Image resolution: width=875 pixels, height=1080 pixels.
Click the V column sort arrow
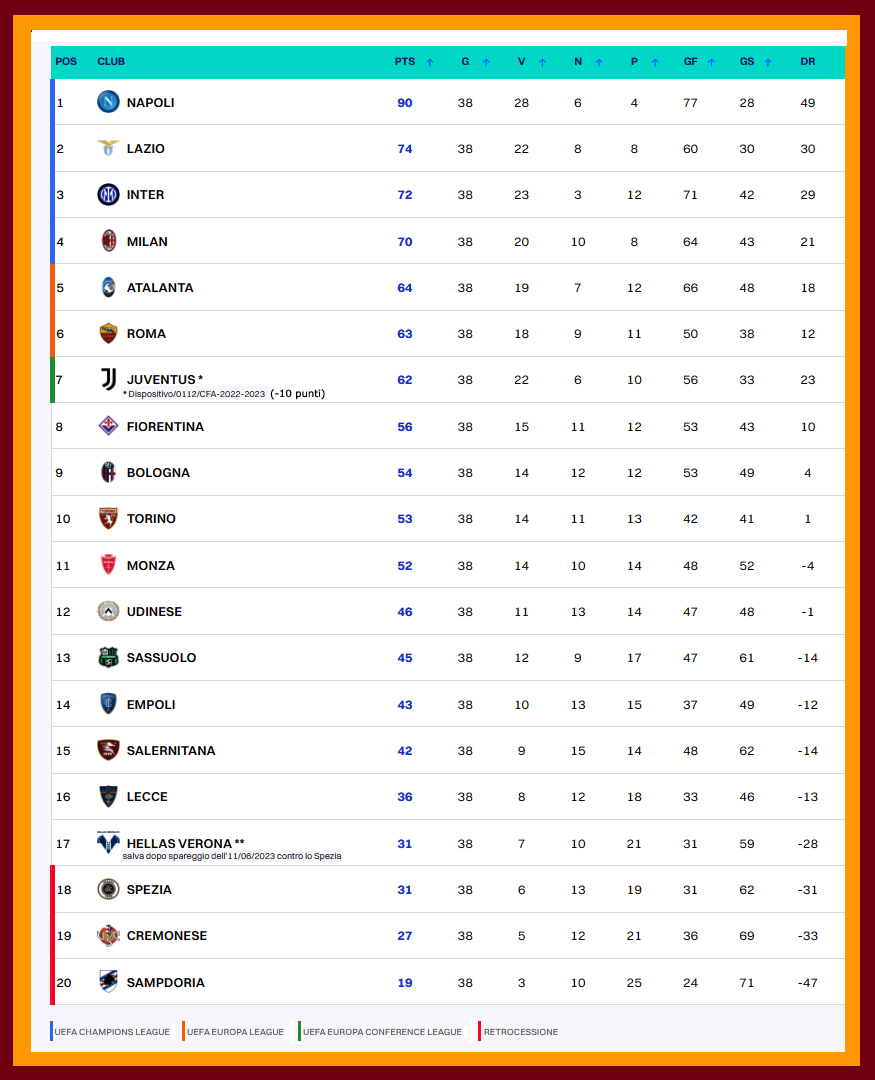[543, 62]
